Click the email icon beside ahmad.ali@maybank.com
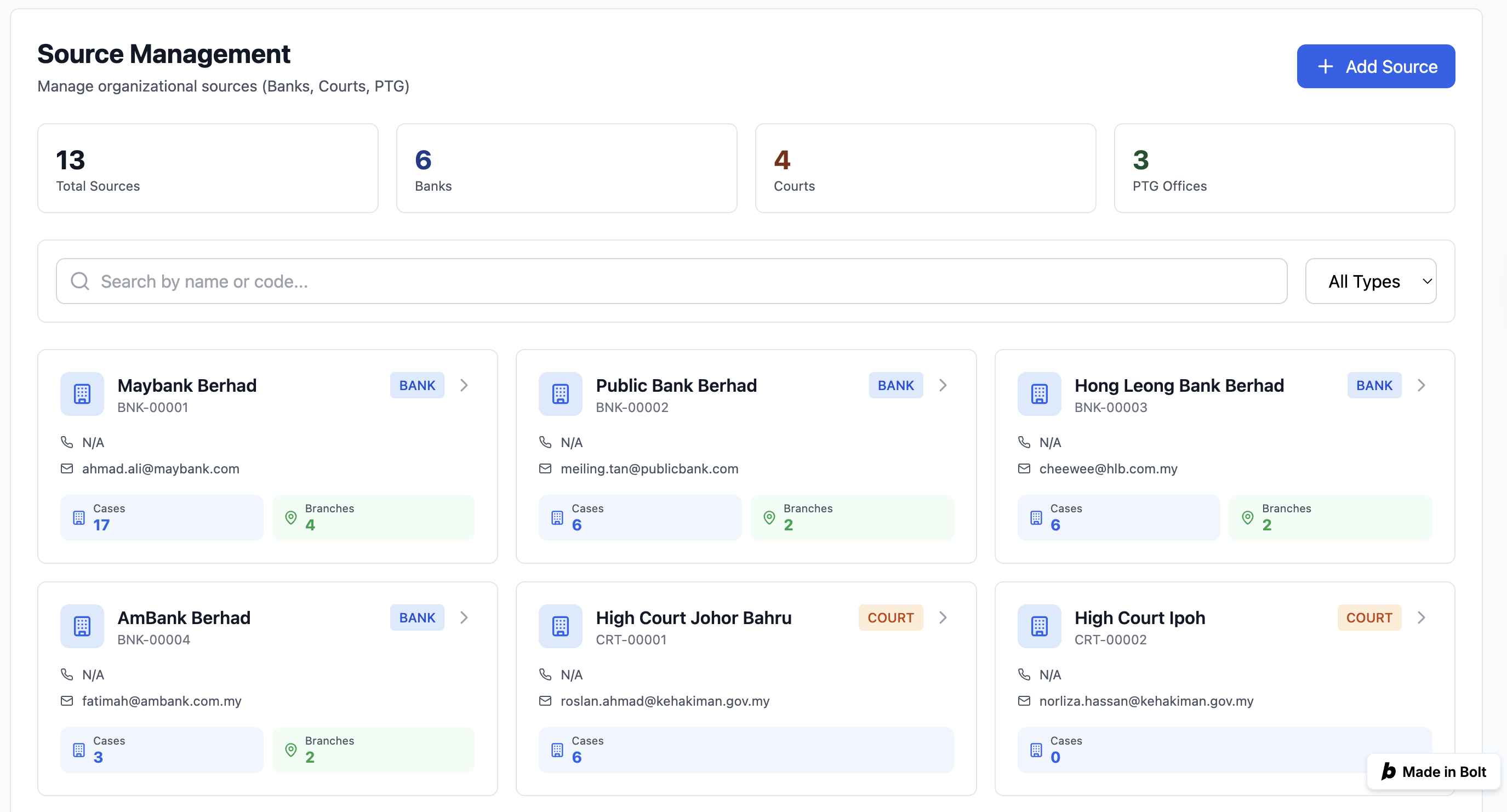This screenshot has height=812, width=1507. click(67, 468)
